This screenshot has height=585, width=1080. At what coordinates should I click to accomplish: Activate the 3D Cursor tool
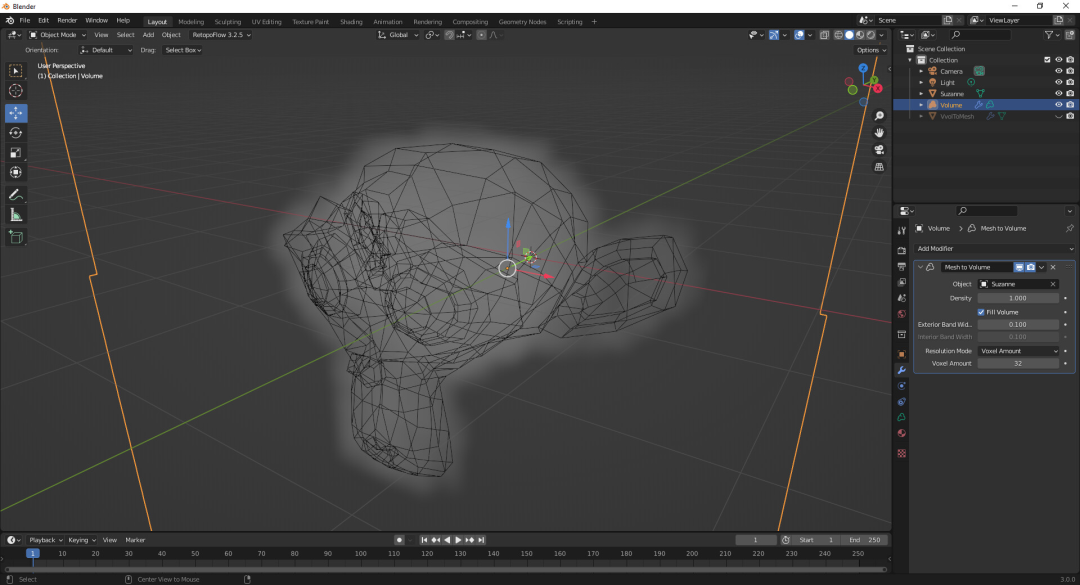point(16,91)
